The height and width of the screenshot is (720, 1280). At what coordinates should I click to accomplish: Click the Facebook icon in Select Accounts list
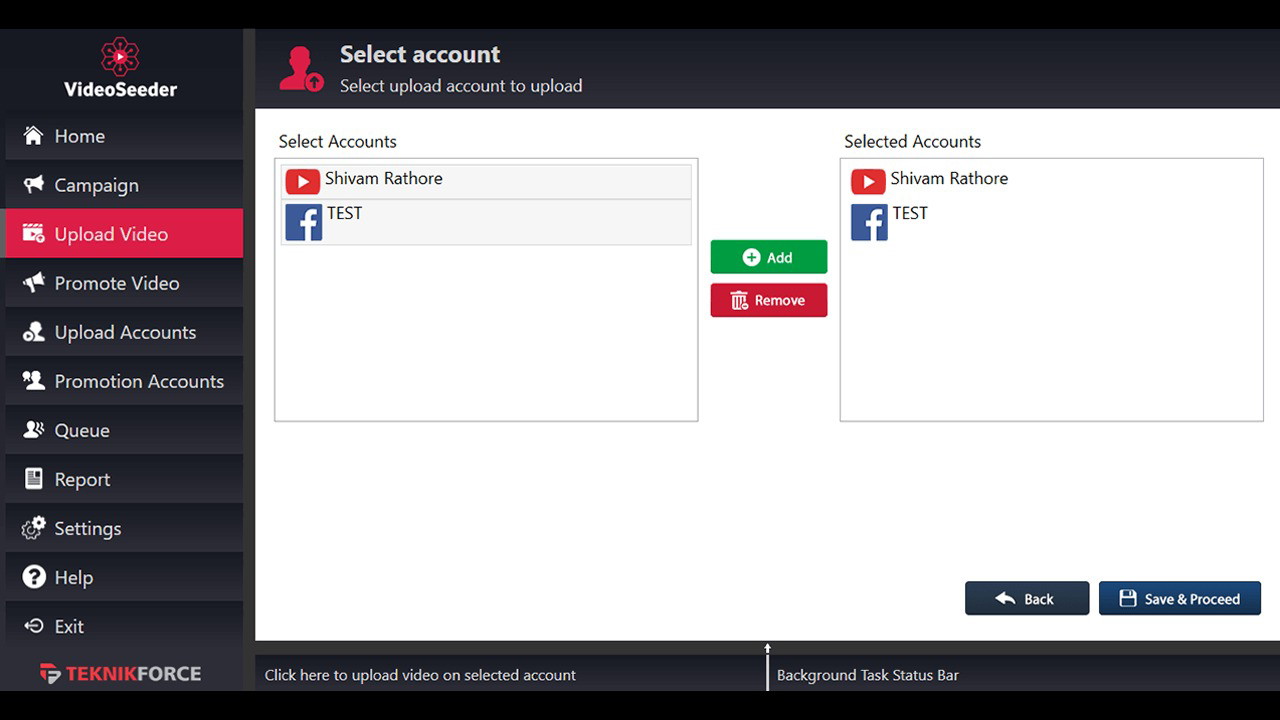(x=303, y=222)
